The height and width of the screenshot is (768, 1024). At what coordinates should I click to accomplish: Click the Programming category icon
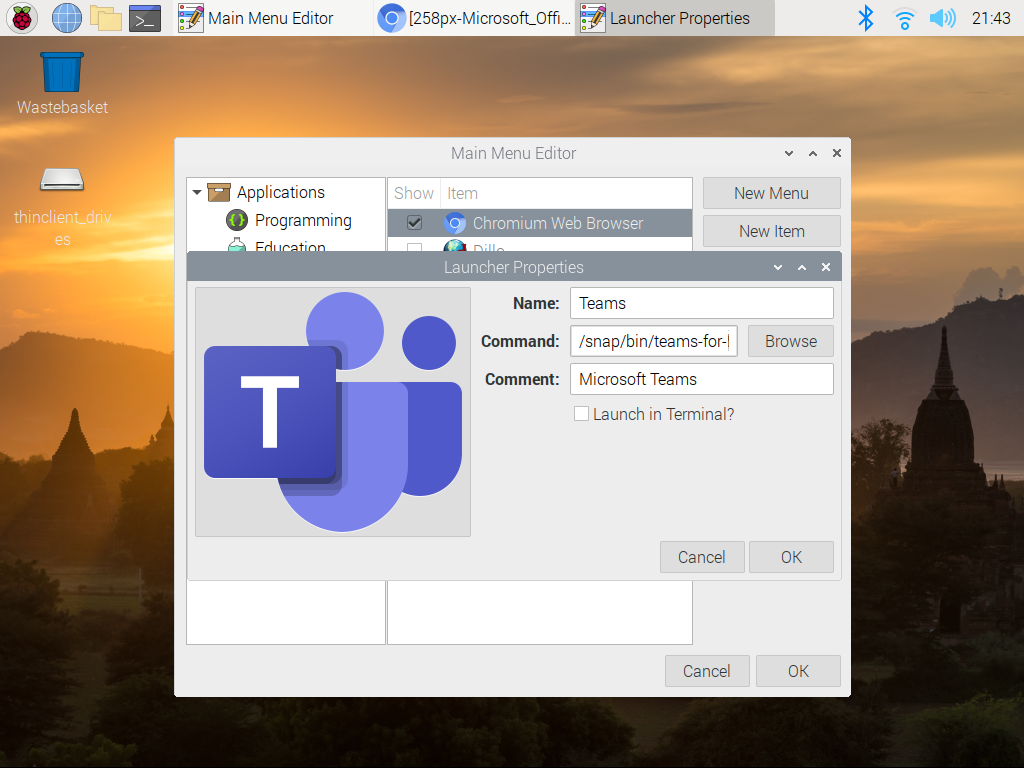236,220
